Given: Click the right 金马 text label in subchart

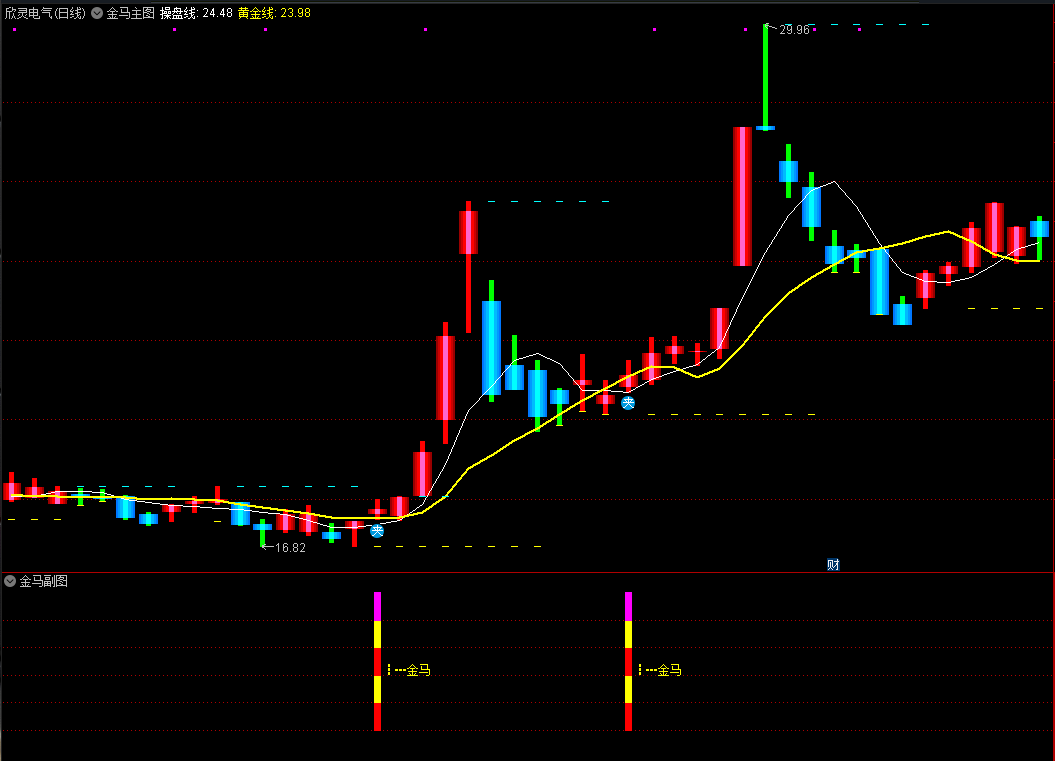Looking at the screenshot, I should (x=669, y=670).
